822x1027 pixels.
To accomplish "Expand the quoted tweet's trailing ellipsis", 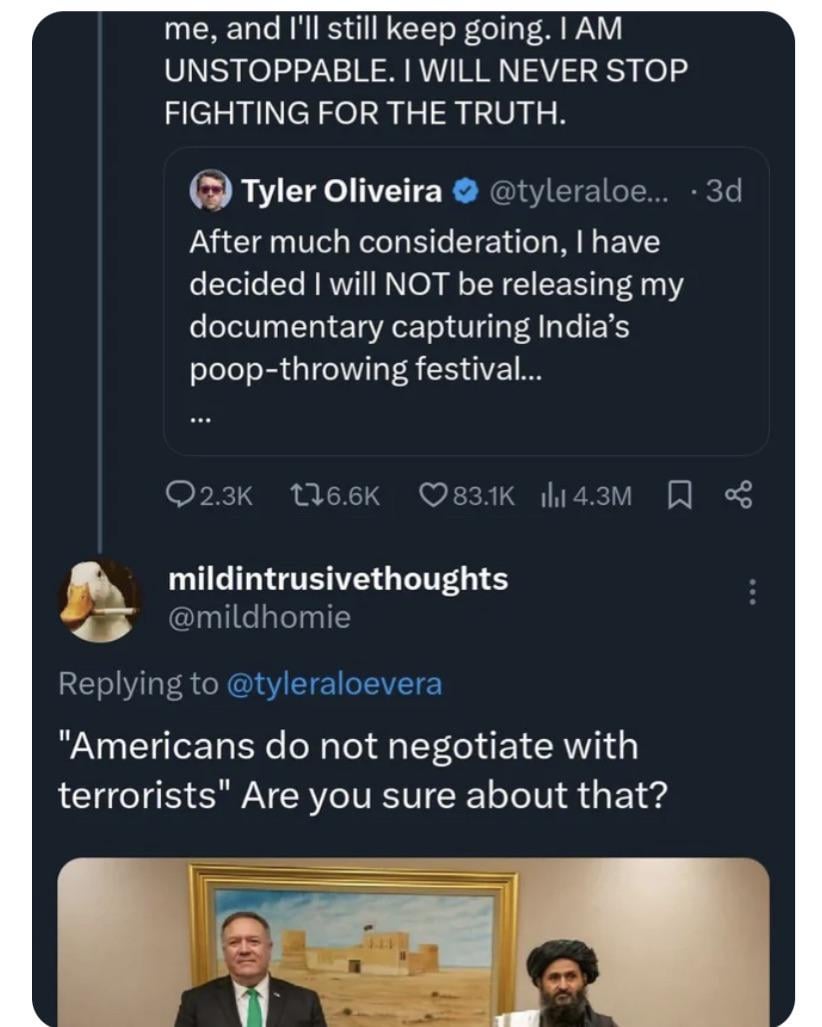I will click(x=201, y=418).
